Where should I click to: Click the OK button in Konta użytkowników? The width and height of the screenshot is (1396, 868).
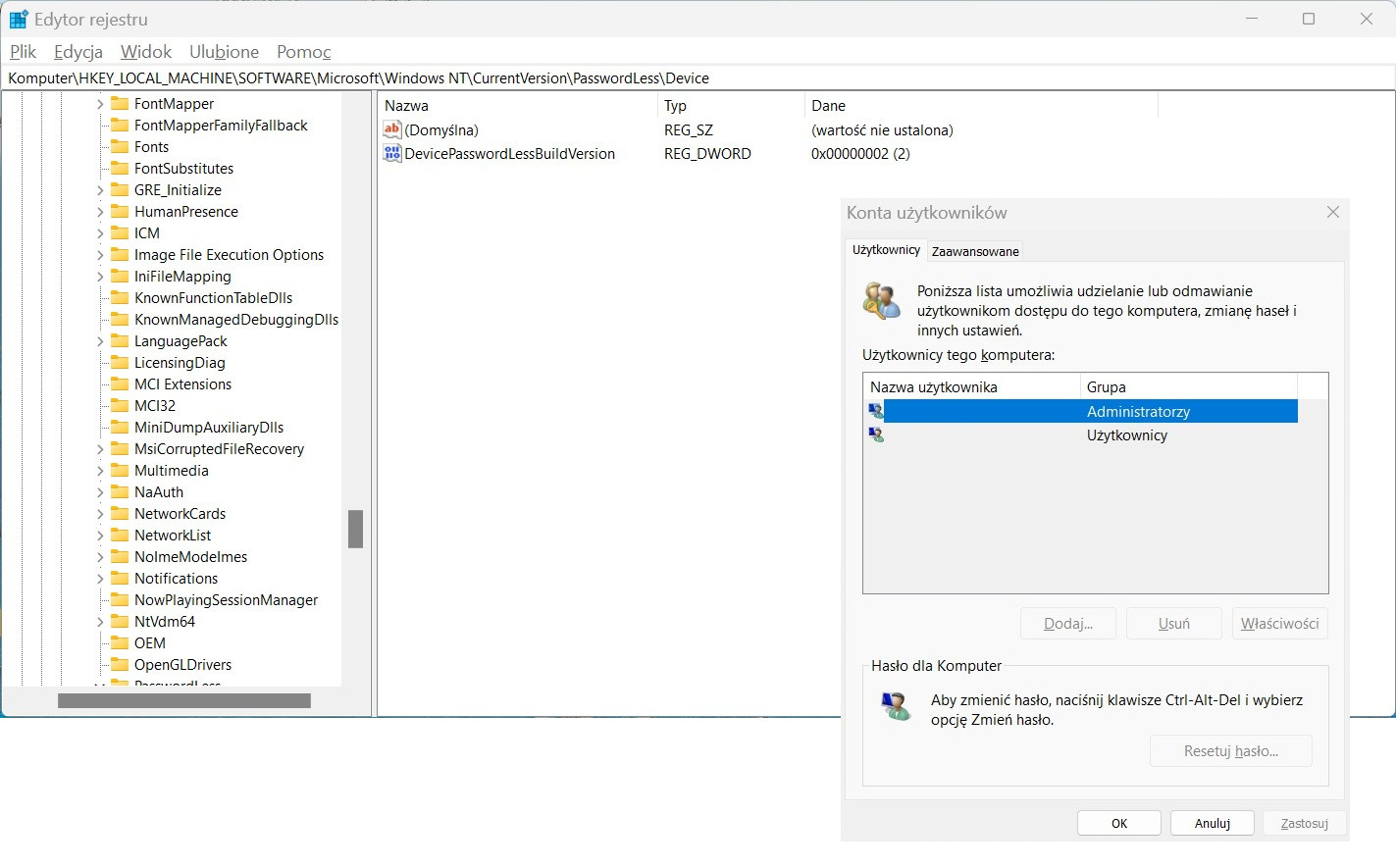pyautogui.click(x=1119, y=823)
